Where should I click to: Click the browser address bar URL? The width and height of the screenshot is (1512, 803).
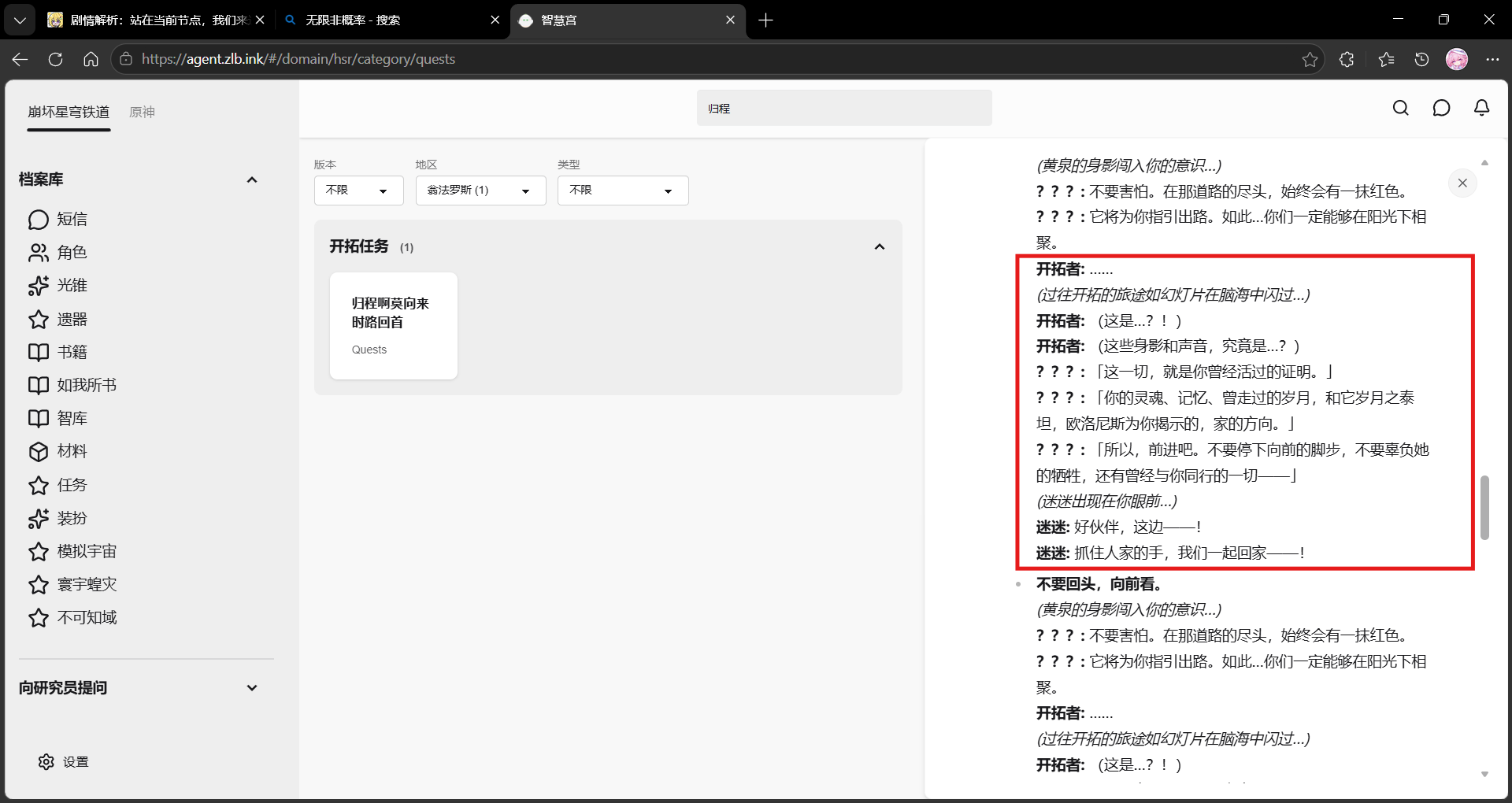pyautogui.click(x=298, y=59)
